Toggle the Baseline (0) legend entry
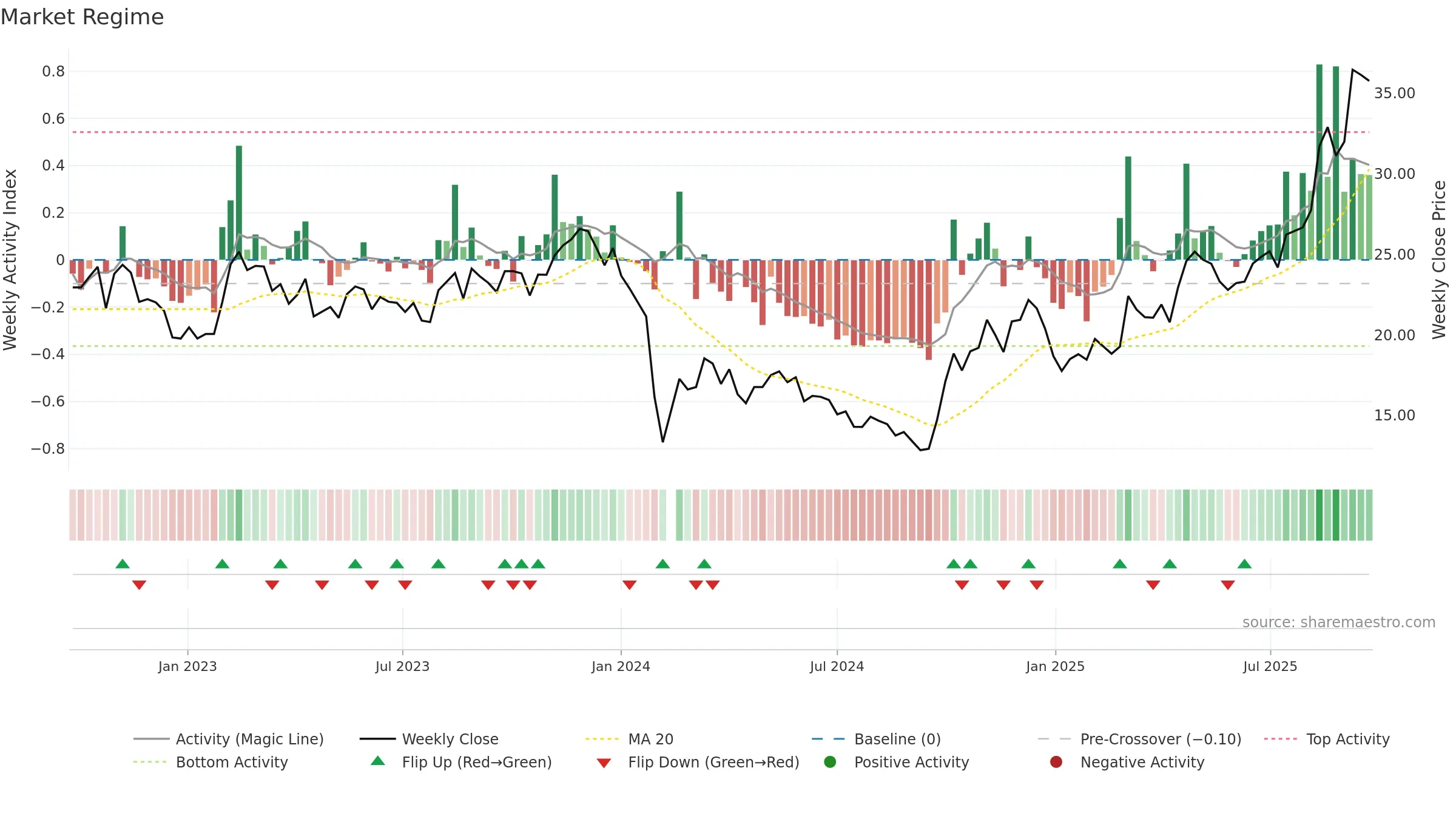The height and width of the screenshot is (819, 1456). (x=876, y=739)
